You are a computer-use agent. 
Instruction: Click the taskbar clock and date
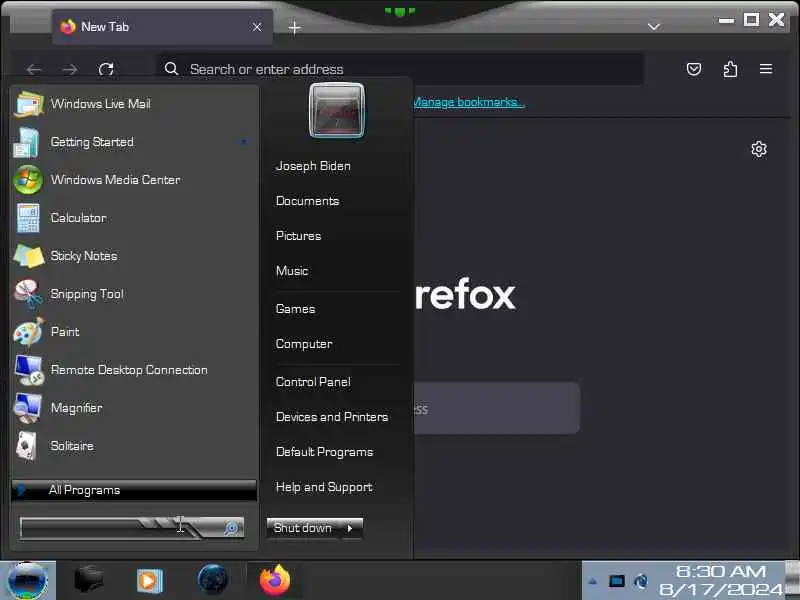(x=720, y=581)
